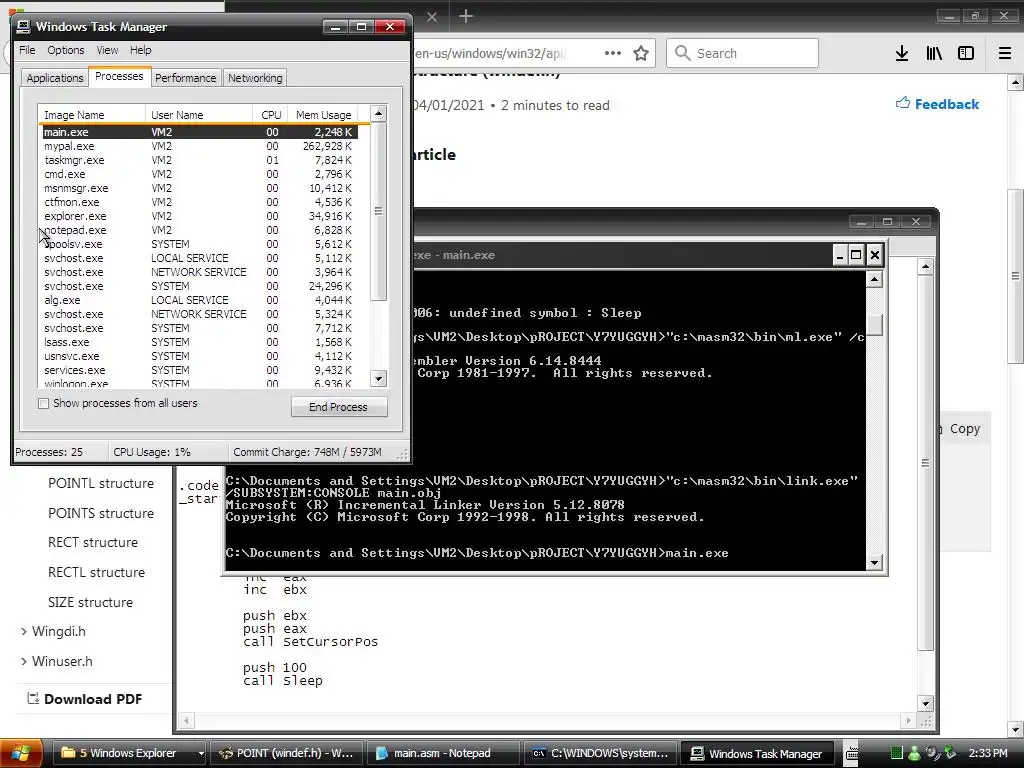Image resolution: width=1024 pixels, height=768 pixels.
Task: Sort processes by Mem Usage column
Action: (324, 115)
